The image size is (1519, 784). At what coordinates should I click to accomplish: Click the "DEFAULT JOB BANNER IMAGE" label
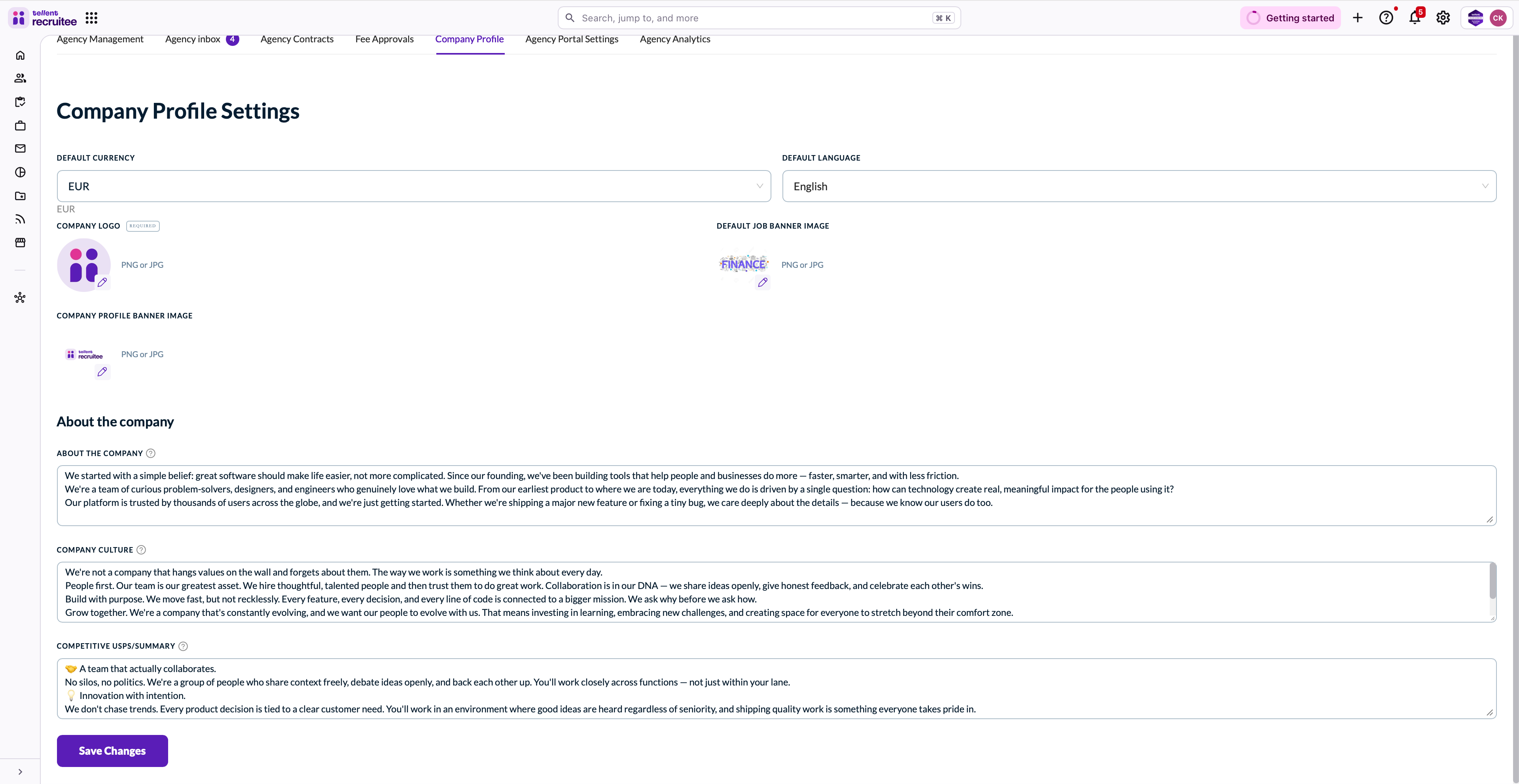[773, 226]
